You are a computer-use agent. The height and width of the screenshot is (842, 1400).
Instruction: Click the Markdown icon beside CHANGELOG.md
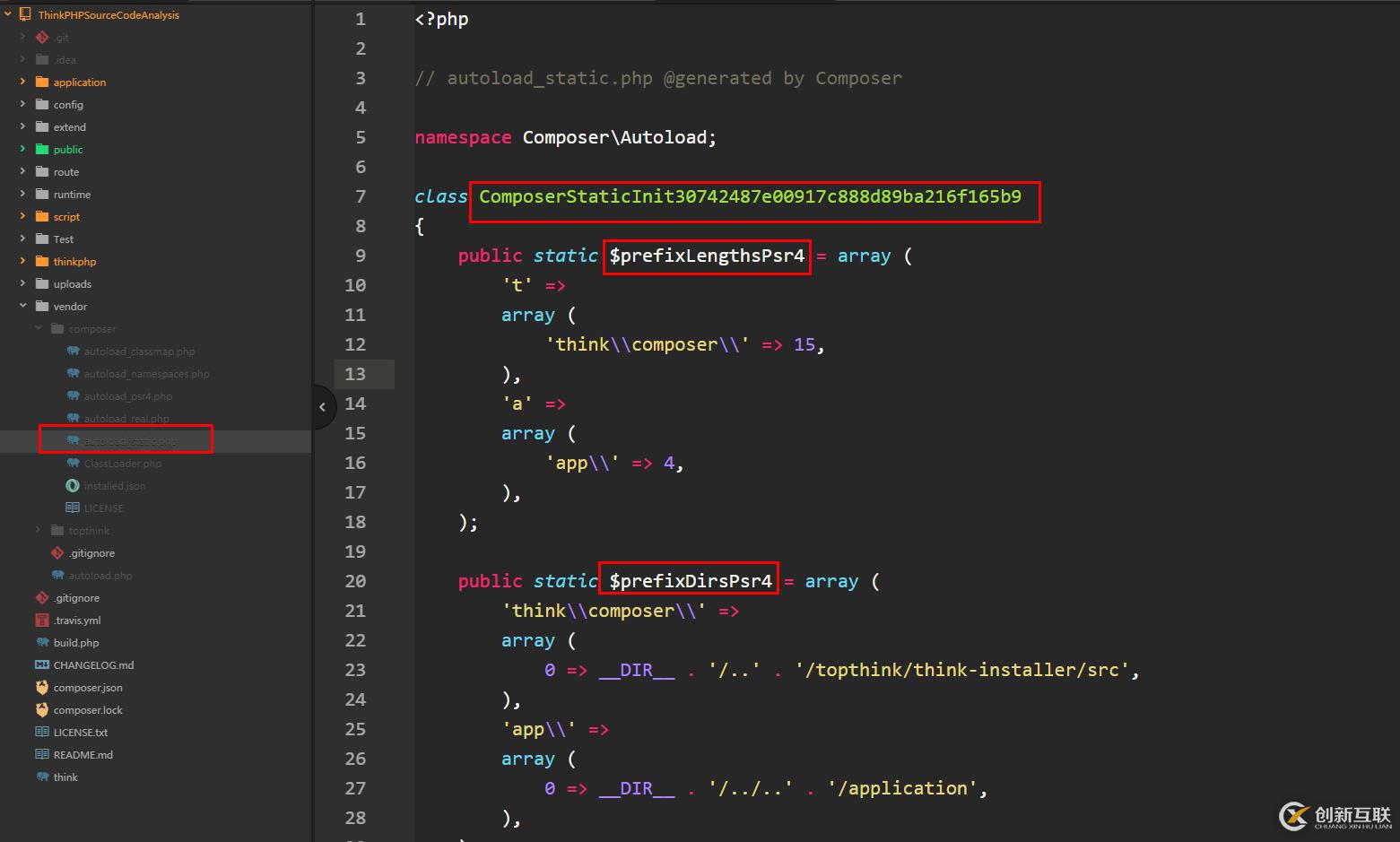click(42, 665)
